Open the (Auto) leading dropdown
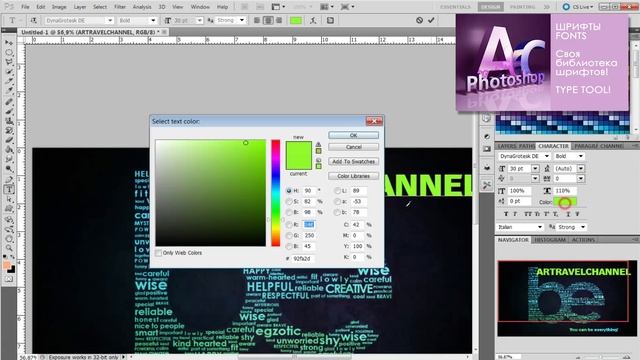 [581, 168]
